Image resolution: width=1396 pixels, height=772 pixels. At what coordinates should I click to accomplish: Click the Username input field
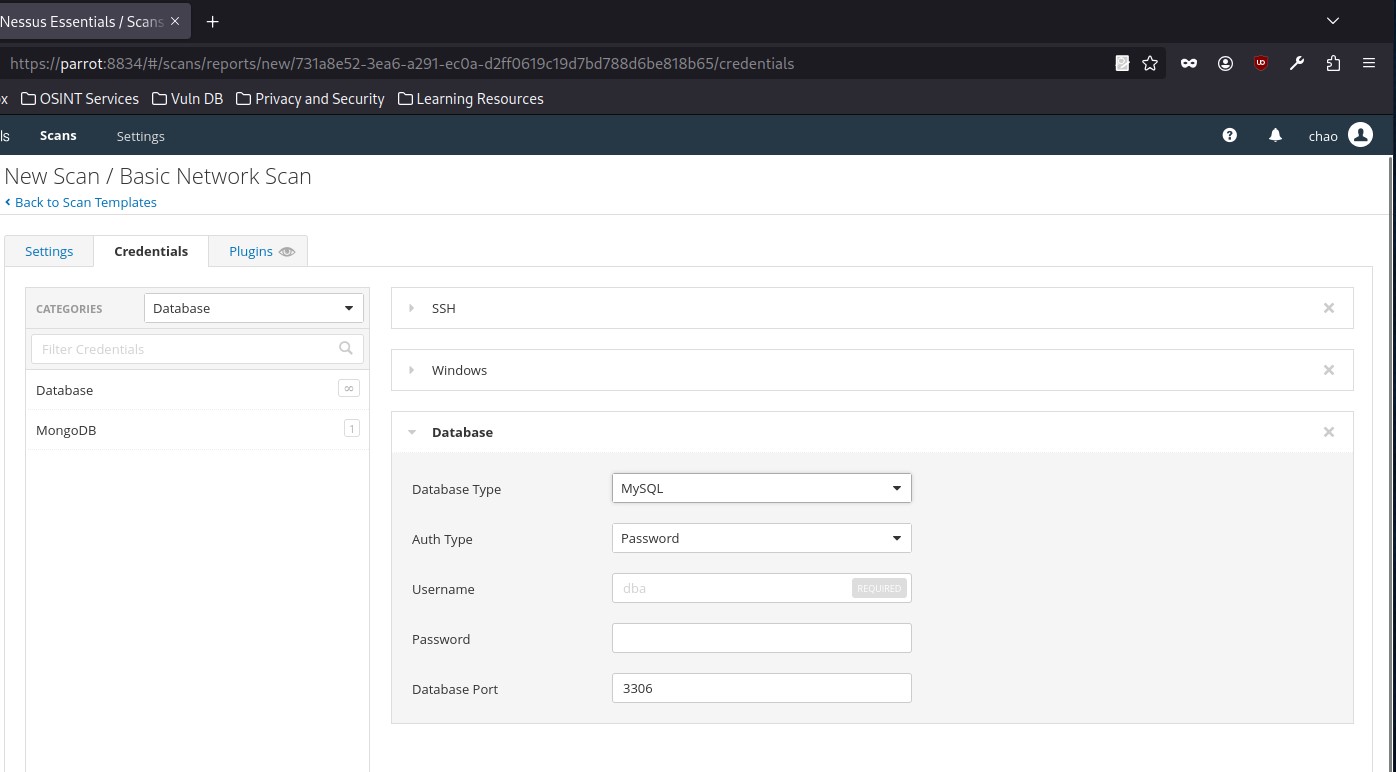761,588
